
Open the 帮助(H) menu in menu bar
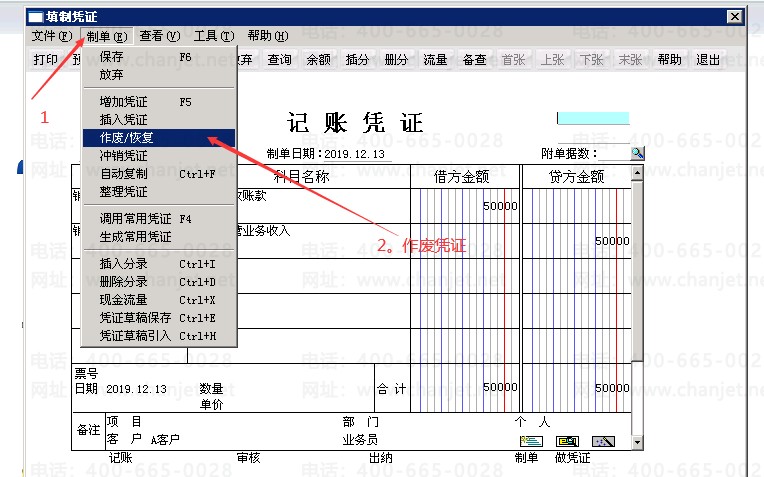267,36
